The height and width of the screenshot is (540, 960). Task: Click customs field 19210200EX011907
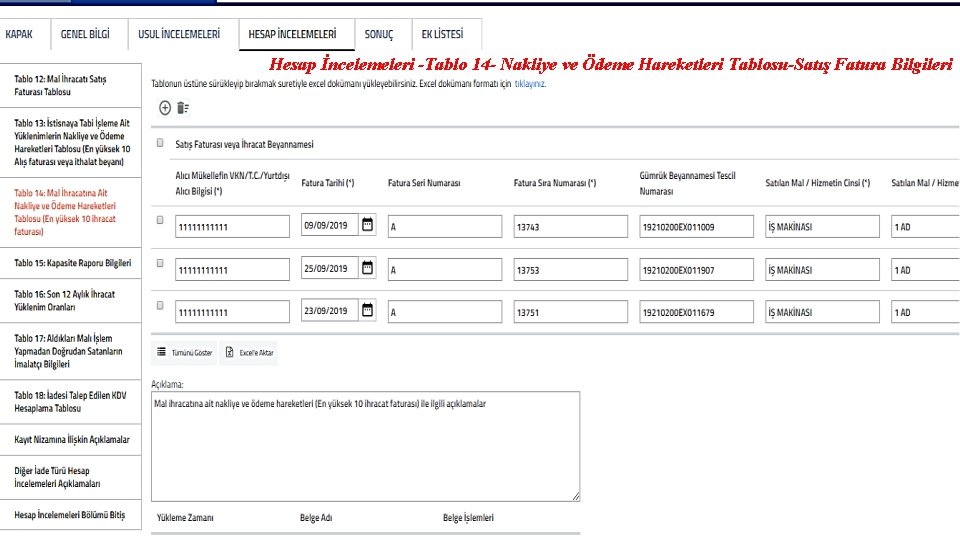point(697,269)
